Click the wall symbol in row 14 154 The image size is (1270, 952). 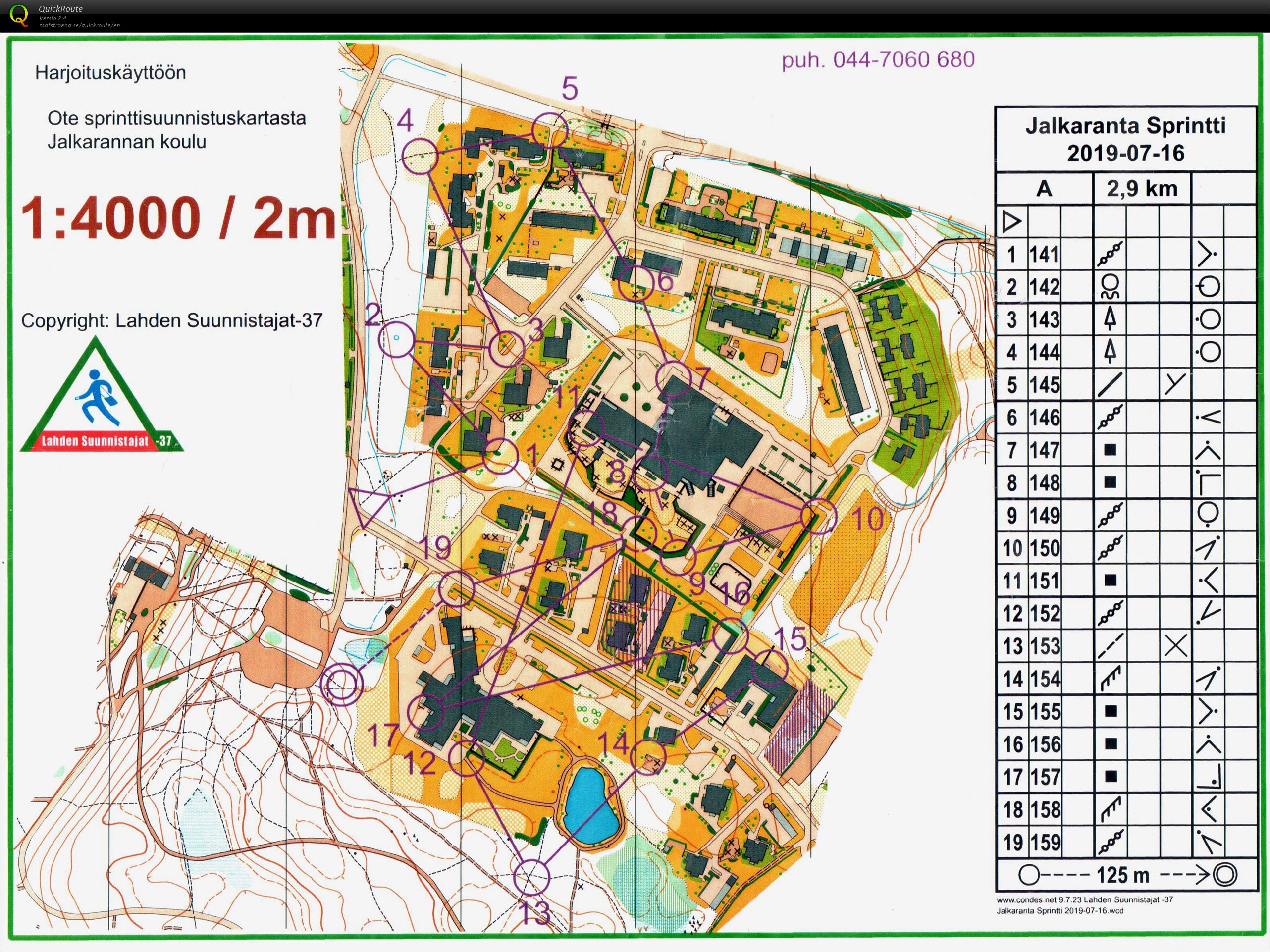pyautogui.click(x=1111, y=679)
